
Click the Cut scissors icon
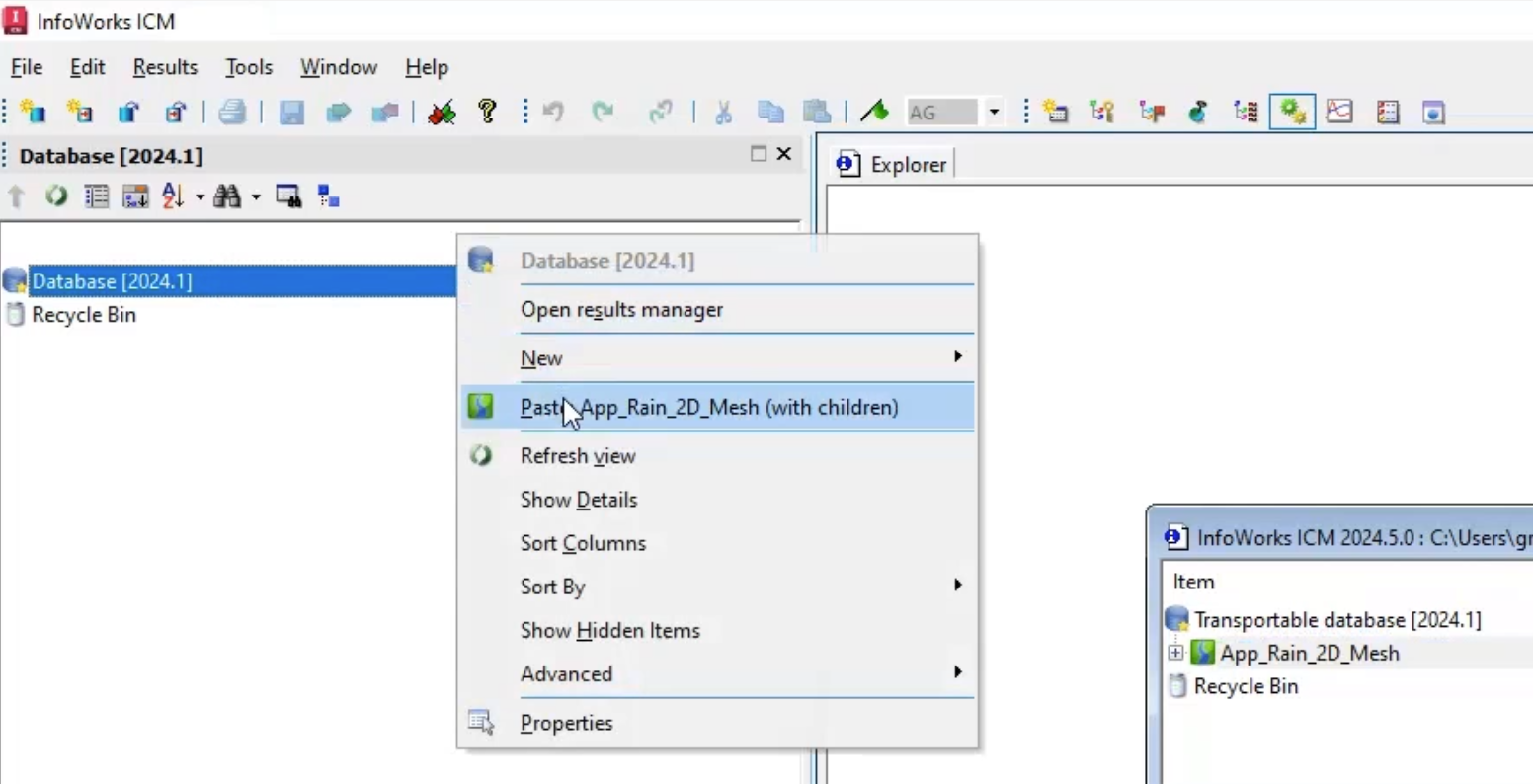click(x=723, y=112)
